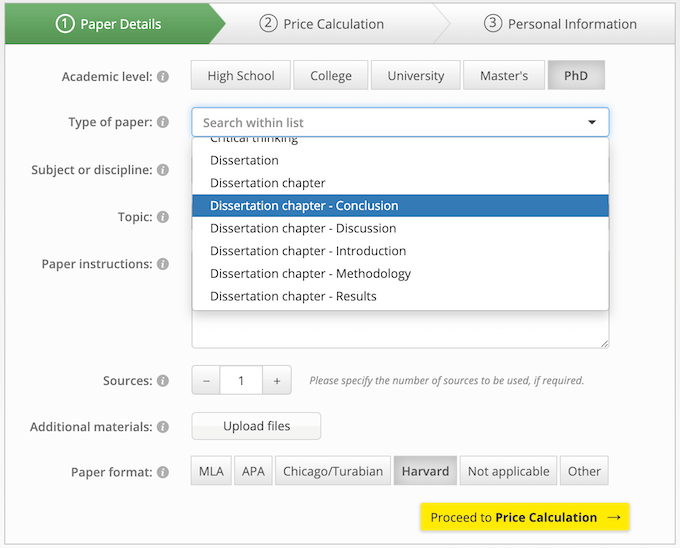
Task: Select the Master's academic level
Action: tap(504, 76)
